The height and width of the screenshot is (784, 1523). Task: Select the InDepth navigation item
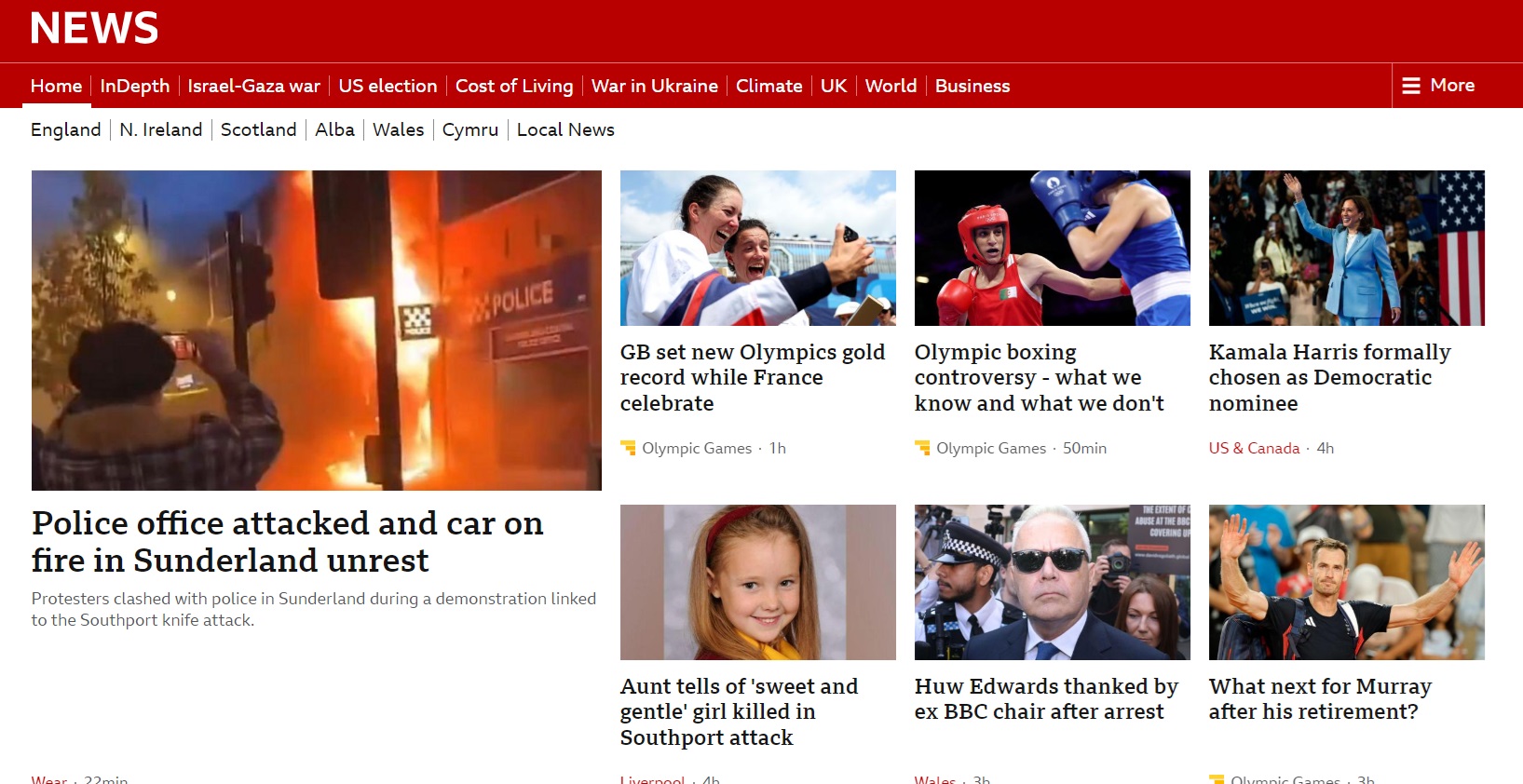(135, 86)
